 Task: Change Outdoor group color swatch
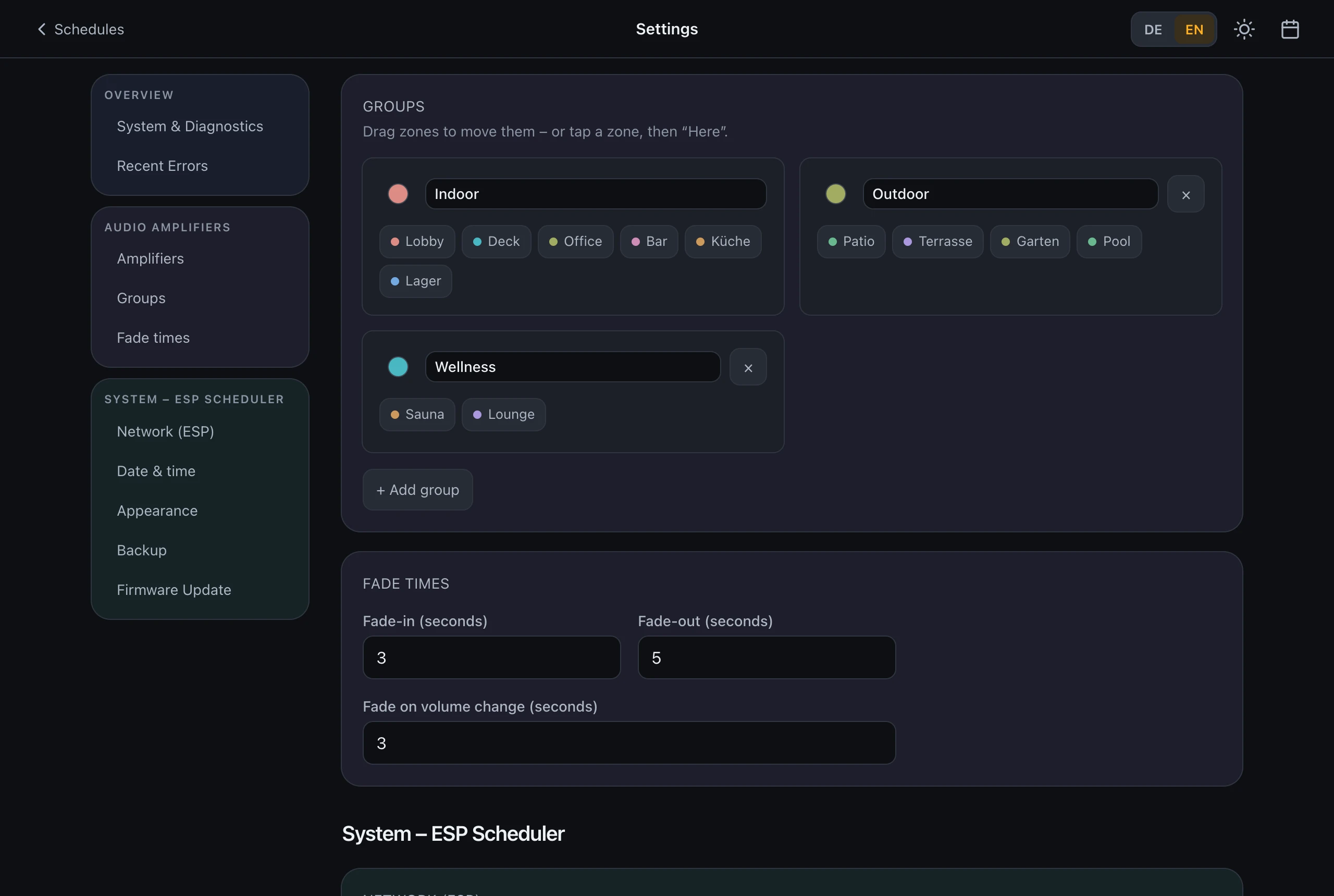point(836,194)
